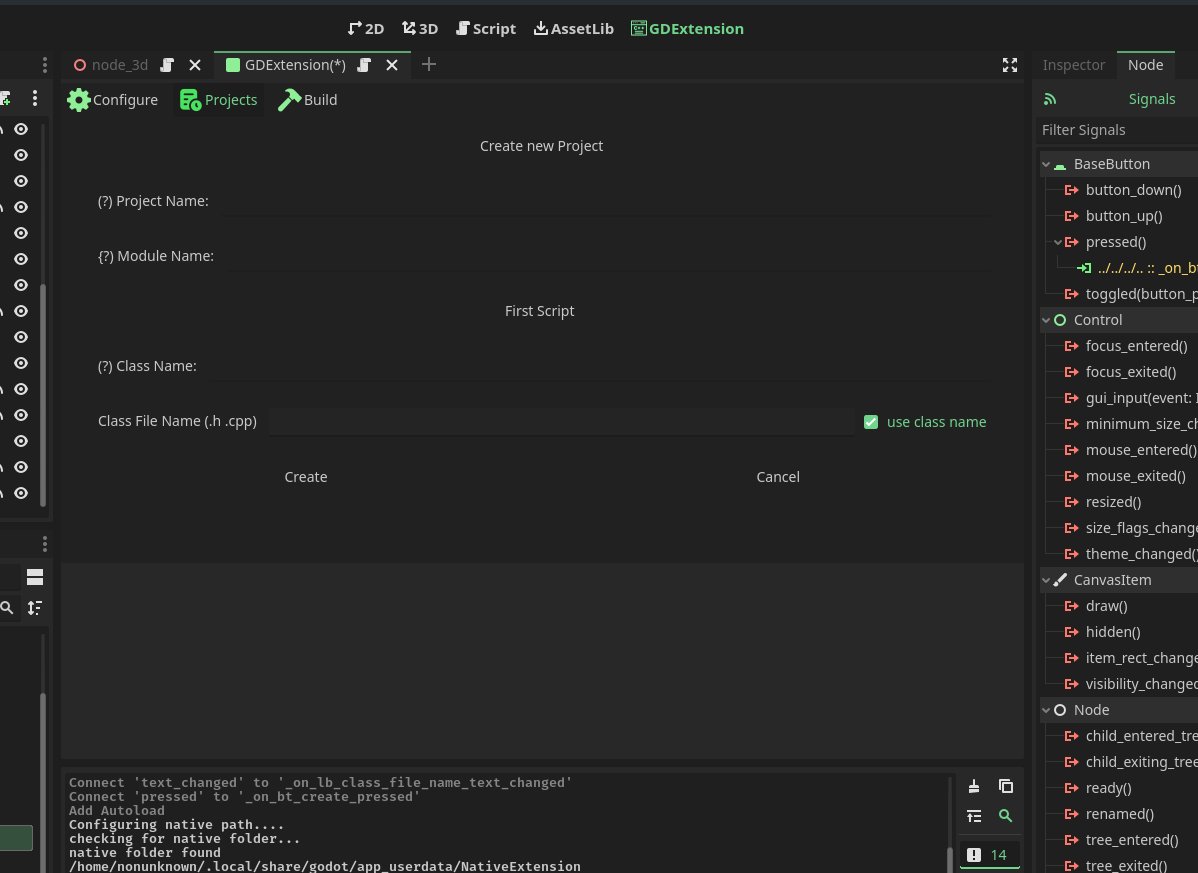Select the tree_entered() signal

(x=1132, y=839)
